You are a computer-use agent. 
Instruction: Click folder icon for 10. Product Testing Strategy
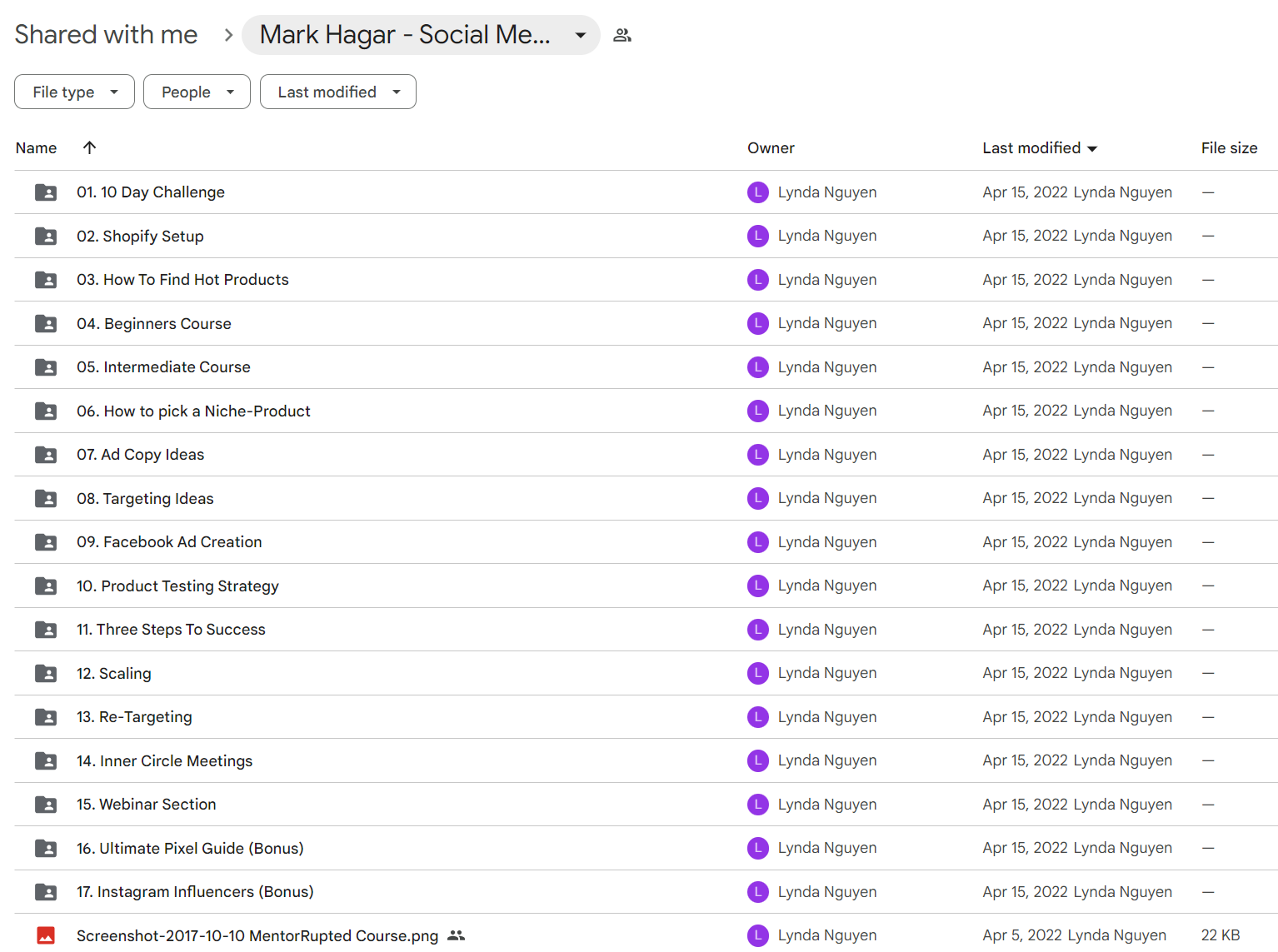point(46,586)
